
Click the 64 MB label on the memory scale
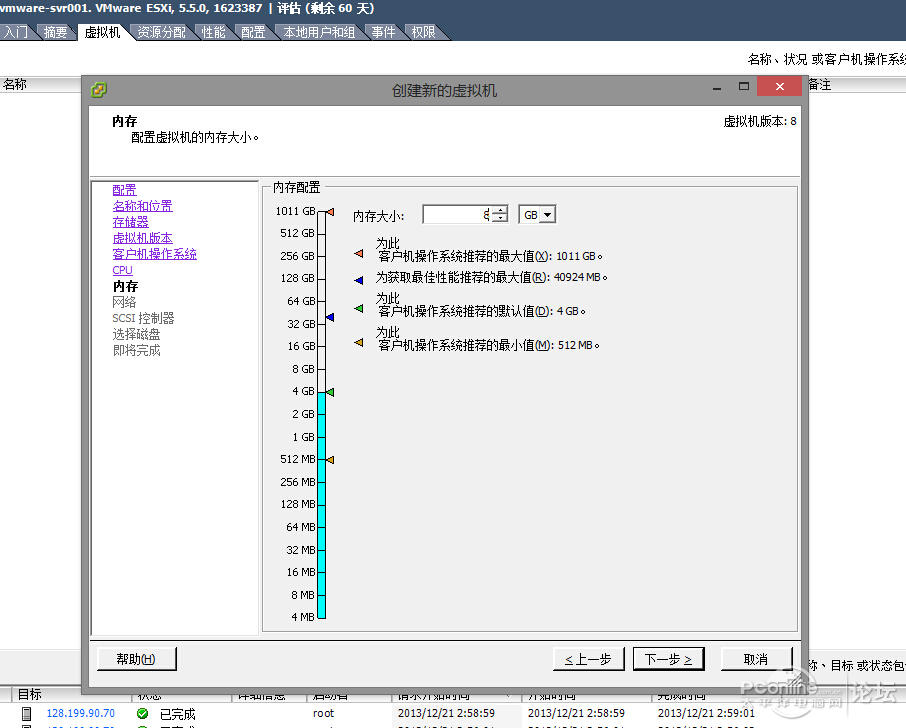(300, 527)
